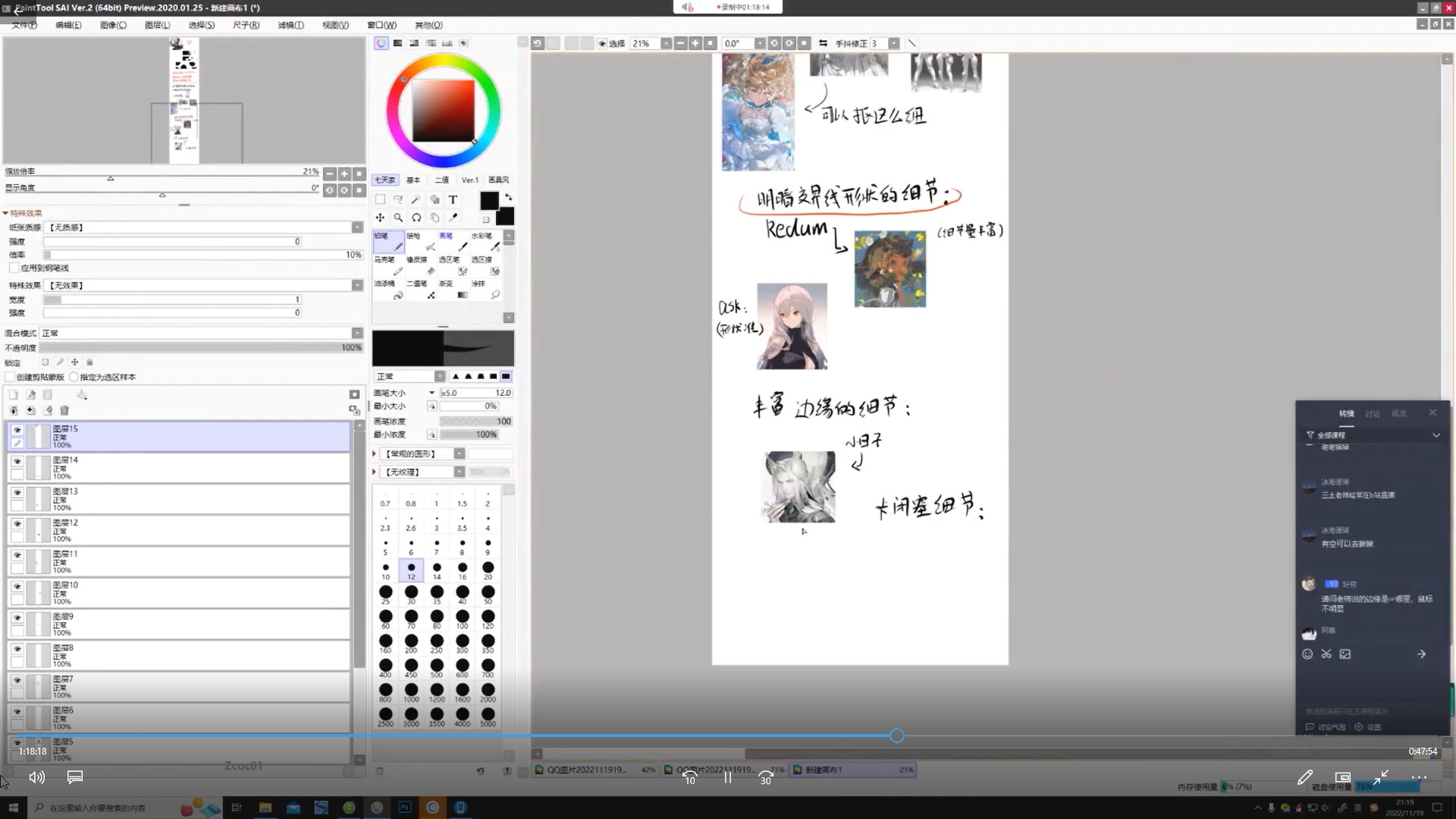Screen dimensions: 1456x819
Task: Select the Hand pan tool
Action: 435,218
